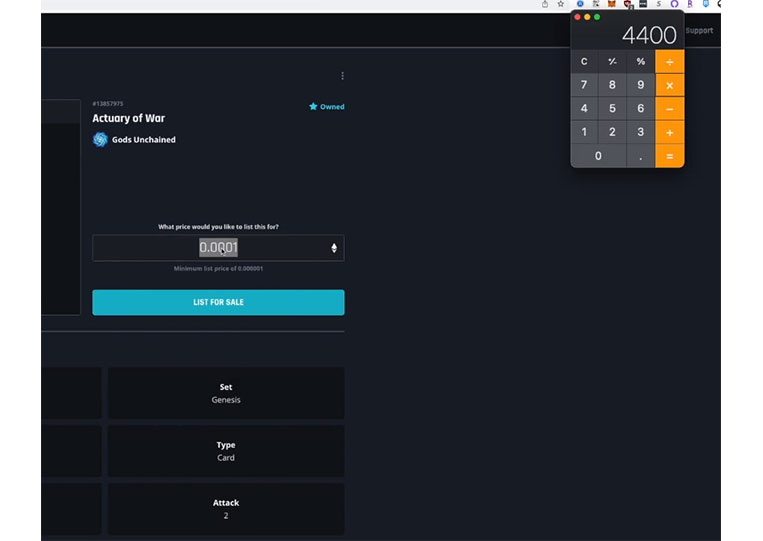
Task: Close the Calculator window
Action: tap(578, 17)
